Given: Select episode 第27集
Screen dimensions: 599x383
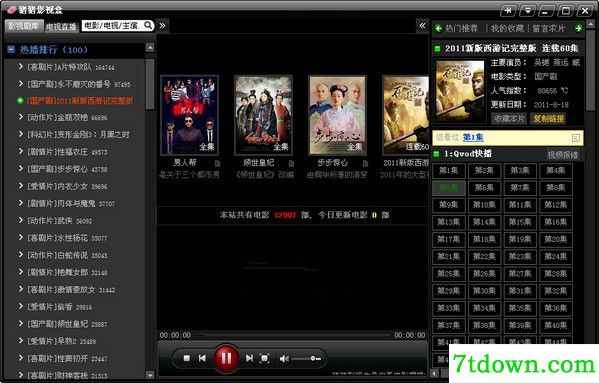Looking at the screenshot, I should coord(520,274).
